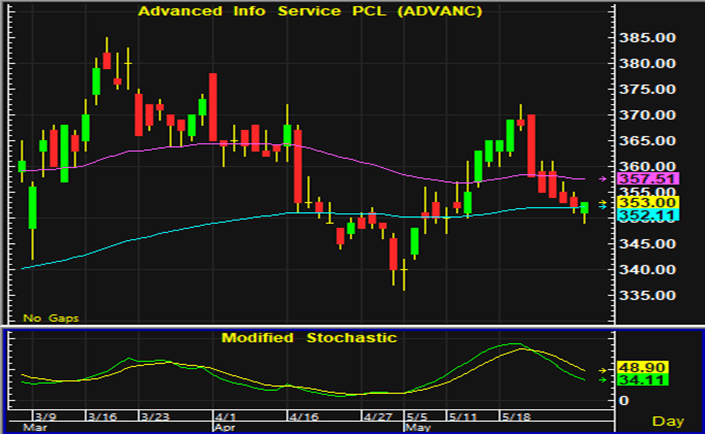Click the Apr month label
This screenshot has width=705, height=434.
(x=225, y=427)
